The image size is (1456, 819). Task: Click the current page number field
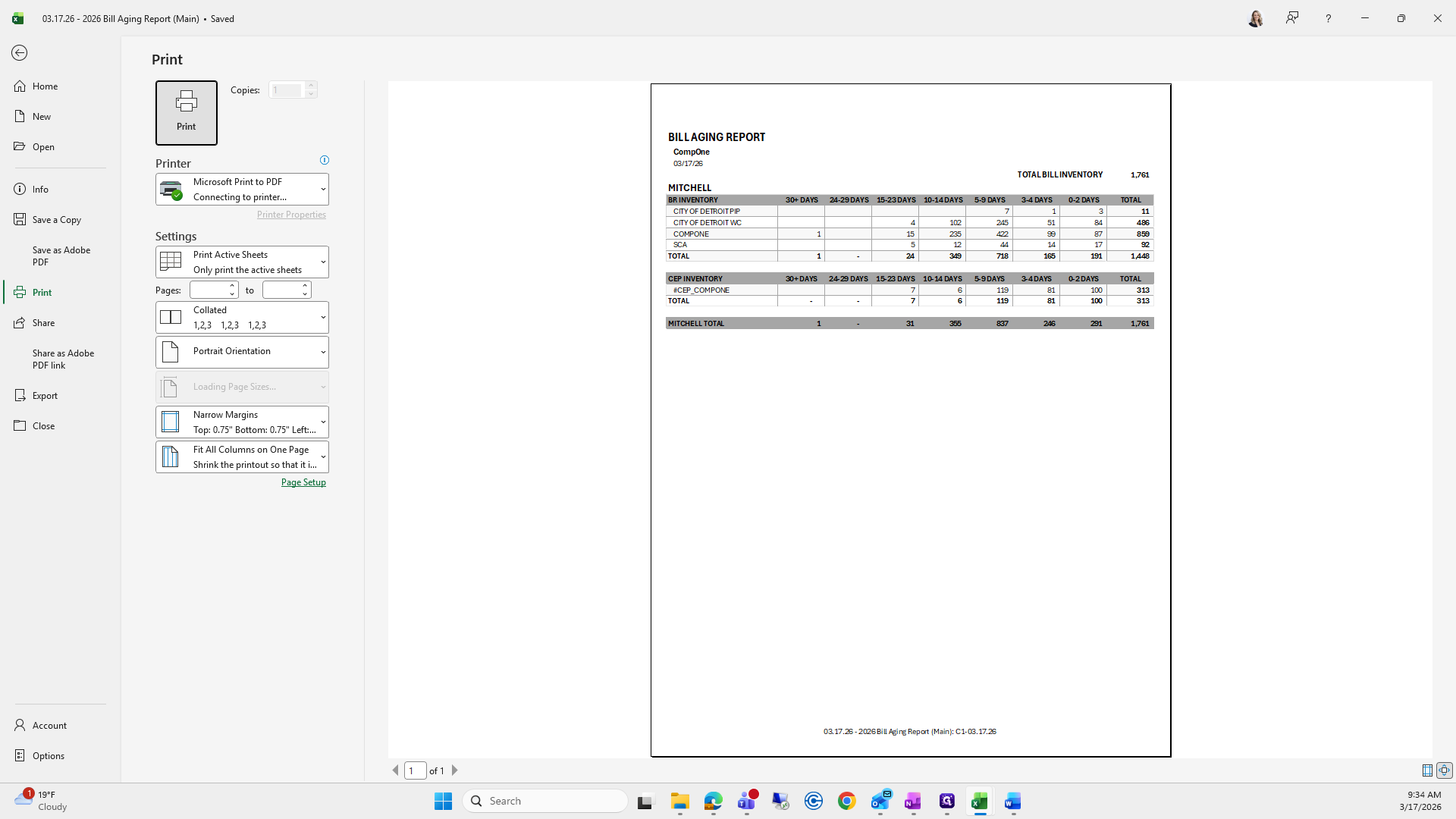click(x=415, y=770)
